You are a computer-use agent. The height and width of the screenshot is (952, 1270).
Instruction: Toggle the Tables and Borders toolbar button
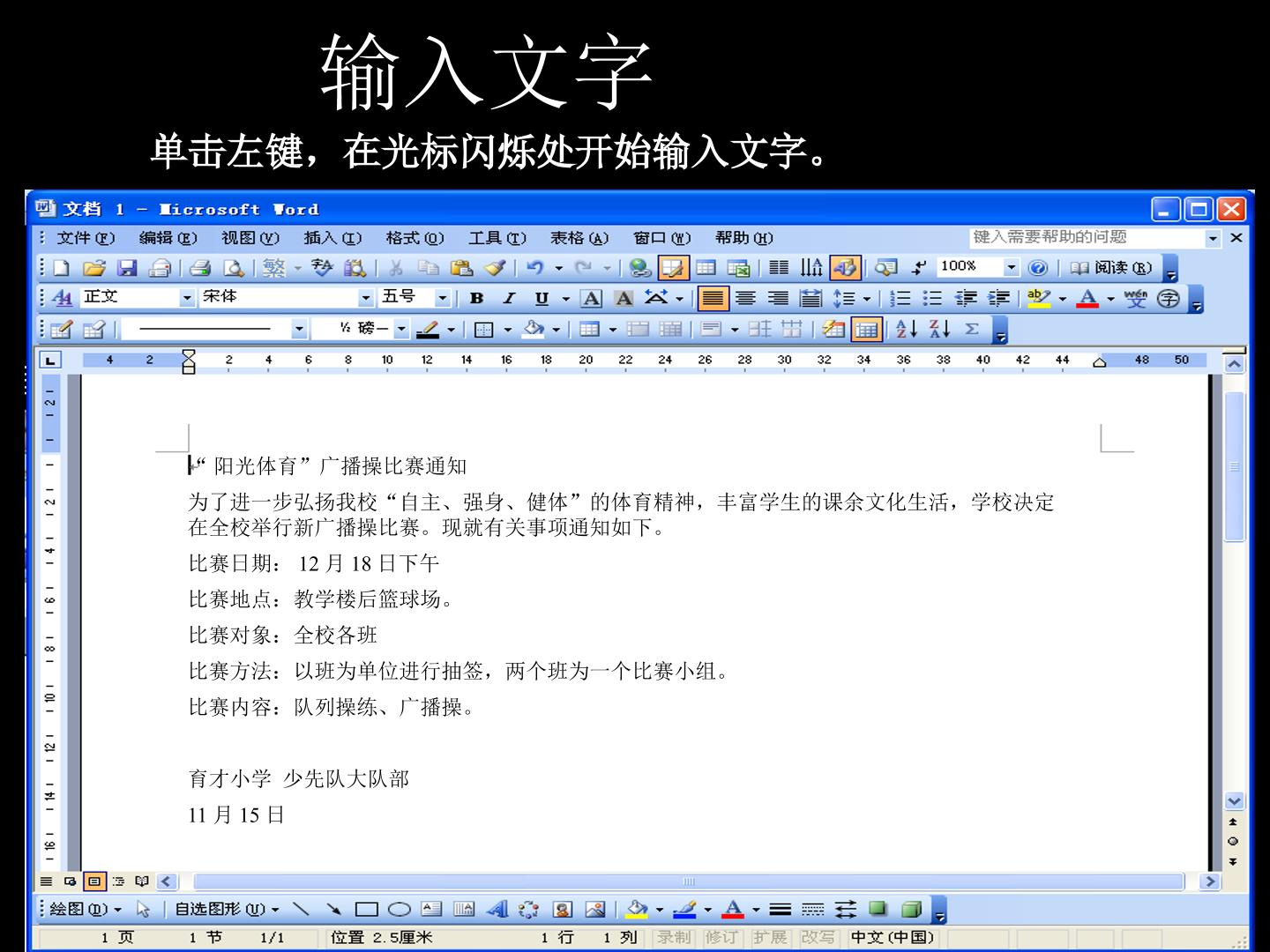(674, 267)
